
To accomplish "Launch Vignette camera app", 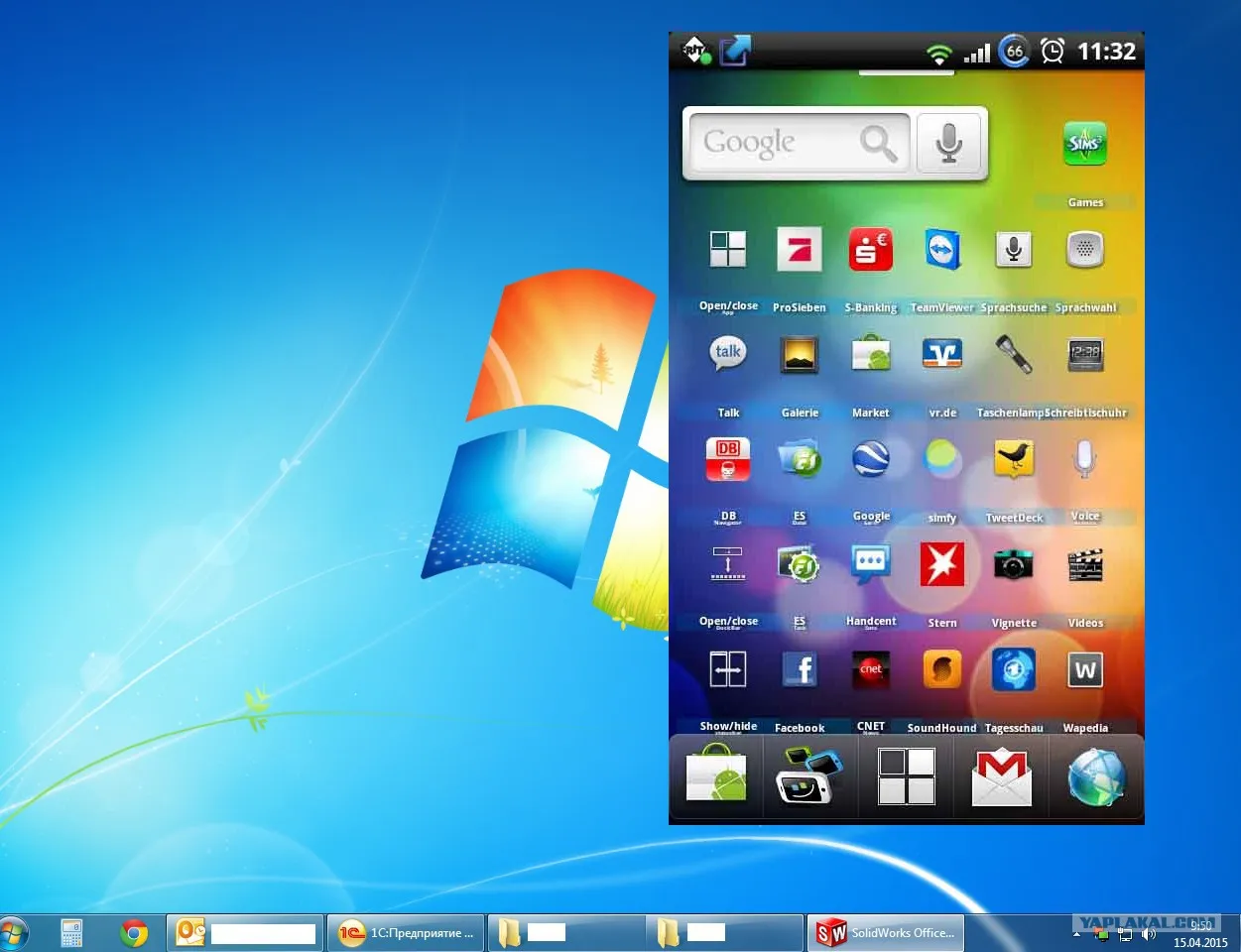I will coord(1013,564).
